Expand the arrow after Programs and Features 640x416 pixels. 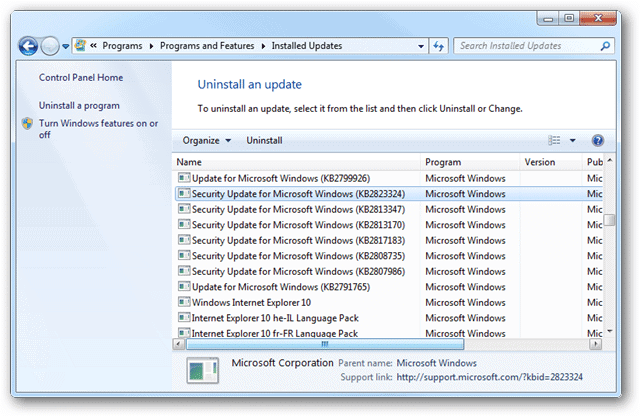tap(263, 46)
